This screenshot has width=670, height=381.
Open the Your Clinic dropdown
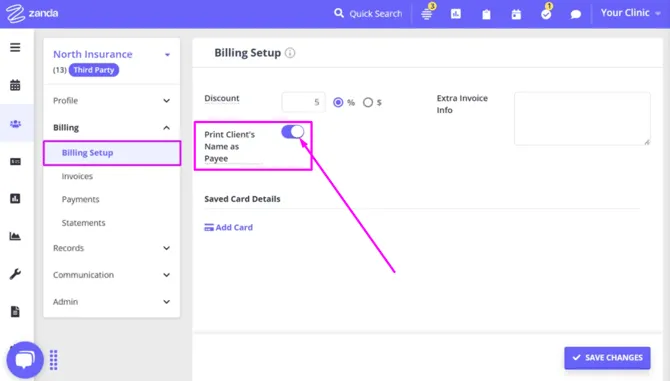click(630, 13)
